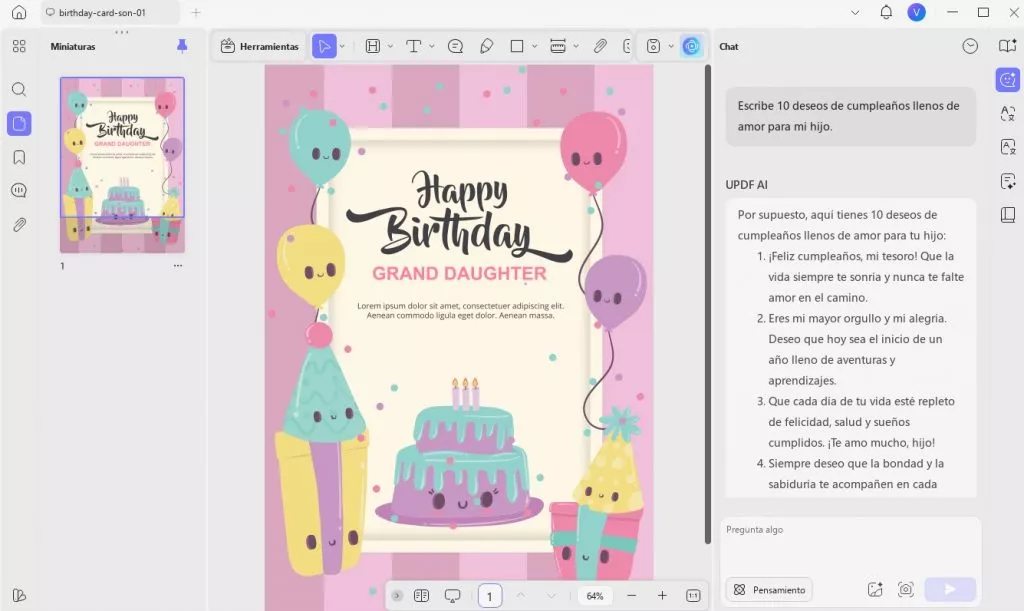Select the Text tool
The image size is (1024, 611).
point(413,46)
